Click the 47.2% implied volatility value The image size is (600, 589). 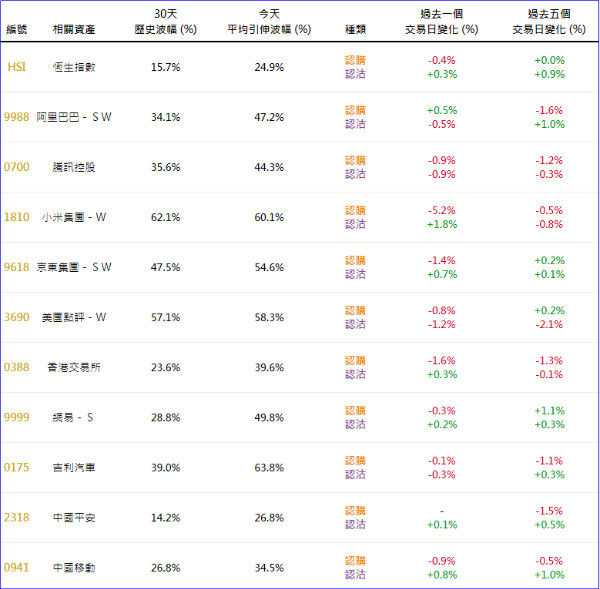(269, 117)
